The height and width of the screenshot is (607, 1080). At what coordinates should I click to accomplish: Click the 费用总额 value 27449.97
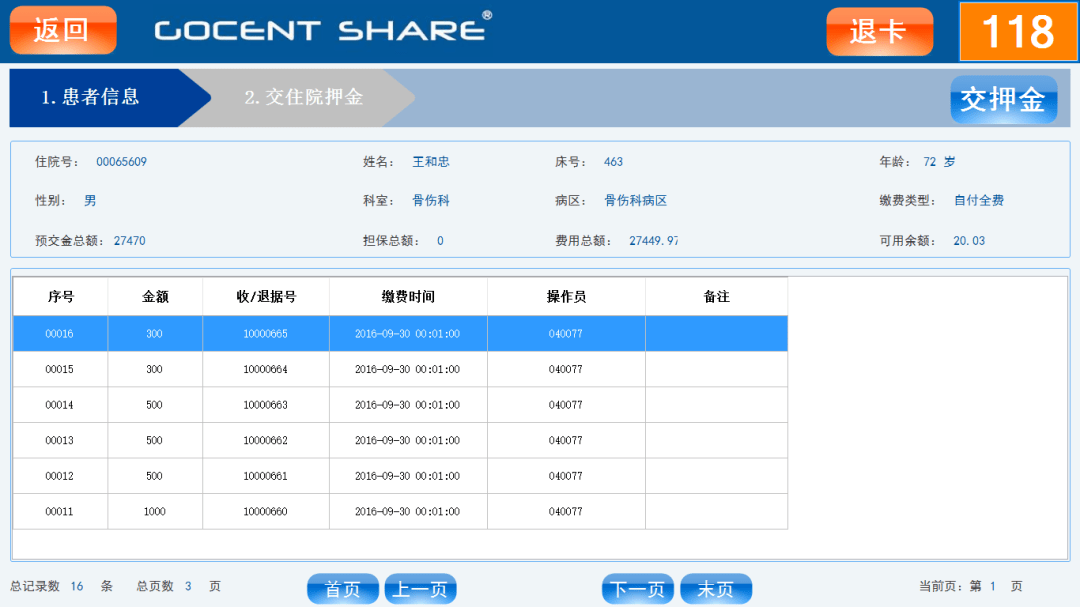click(x=654, y=241)
